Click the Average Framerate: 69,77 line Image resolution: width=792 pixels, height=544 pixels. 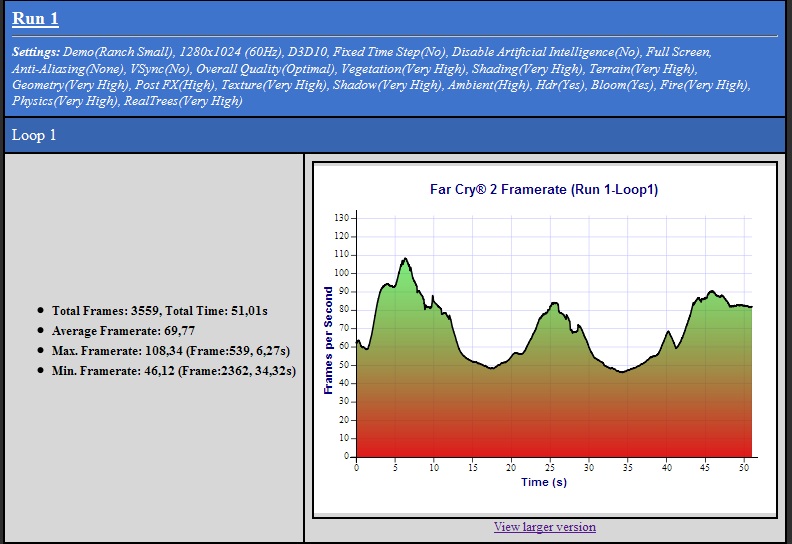point(123,331)
